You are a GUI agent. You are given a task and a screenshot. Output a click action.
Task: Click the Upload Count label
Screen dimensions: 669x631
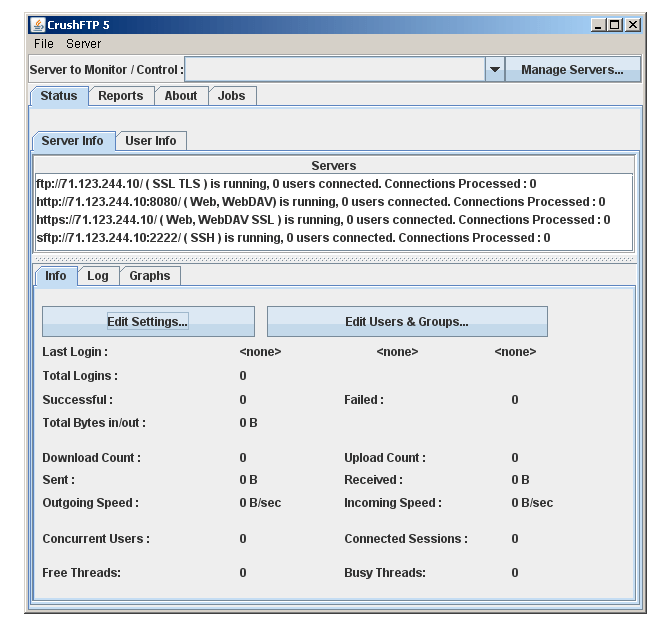385,458
